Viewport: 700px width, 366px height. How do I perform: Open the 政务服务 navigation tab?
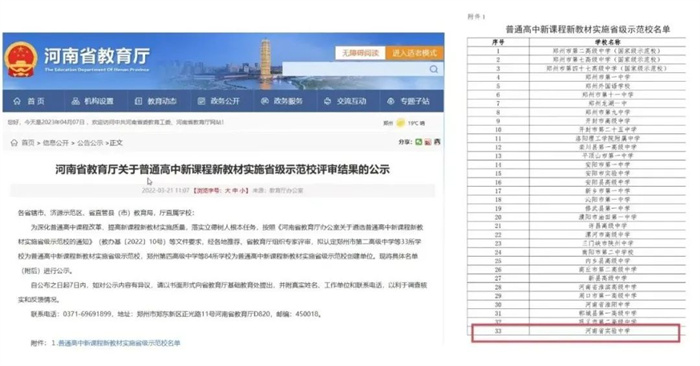point(282,101)
